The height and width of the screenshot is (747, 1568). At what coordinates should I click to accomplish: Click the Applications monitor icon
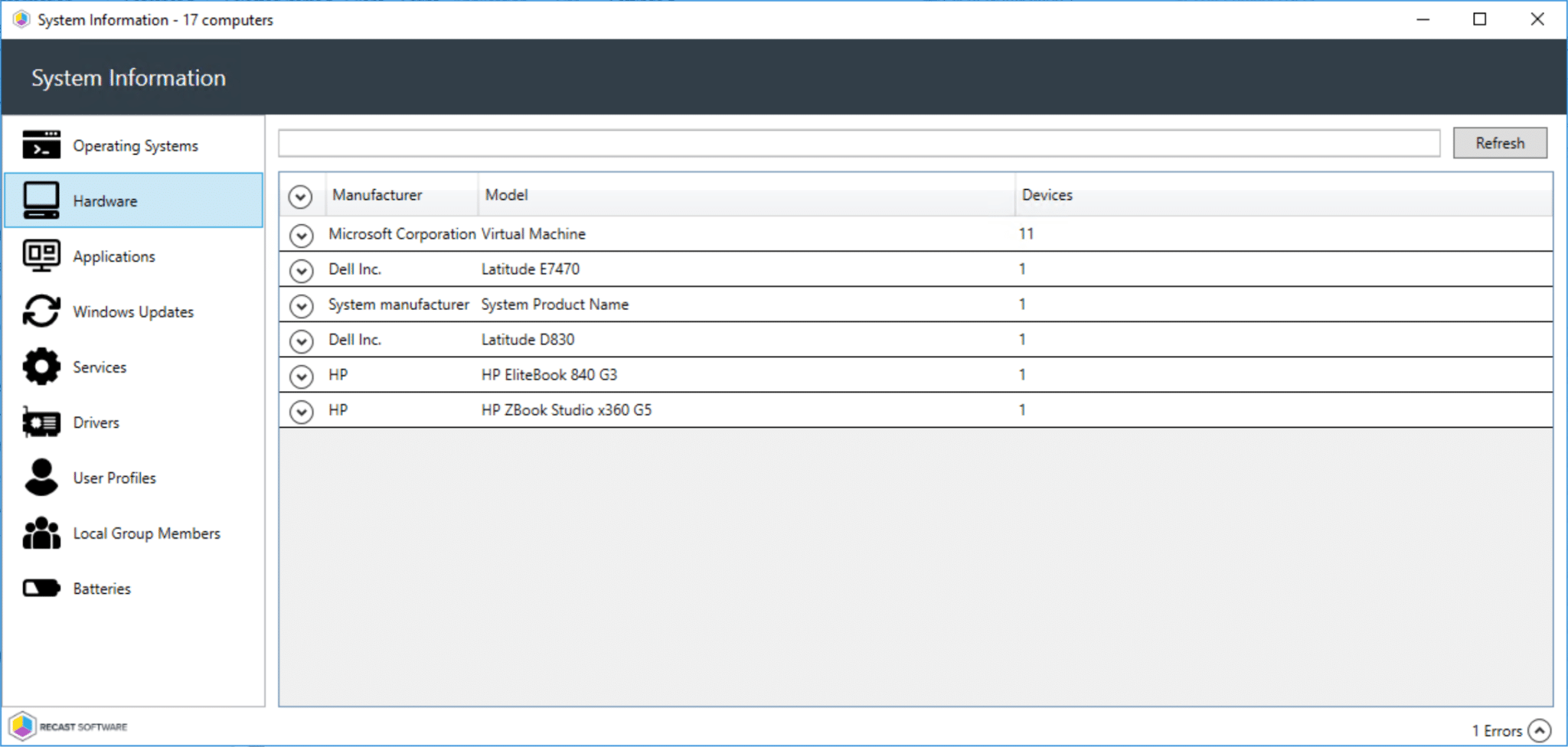click(41, 256)
